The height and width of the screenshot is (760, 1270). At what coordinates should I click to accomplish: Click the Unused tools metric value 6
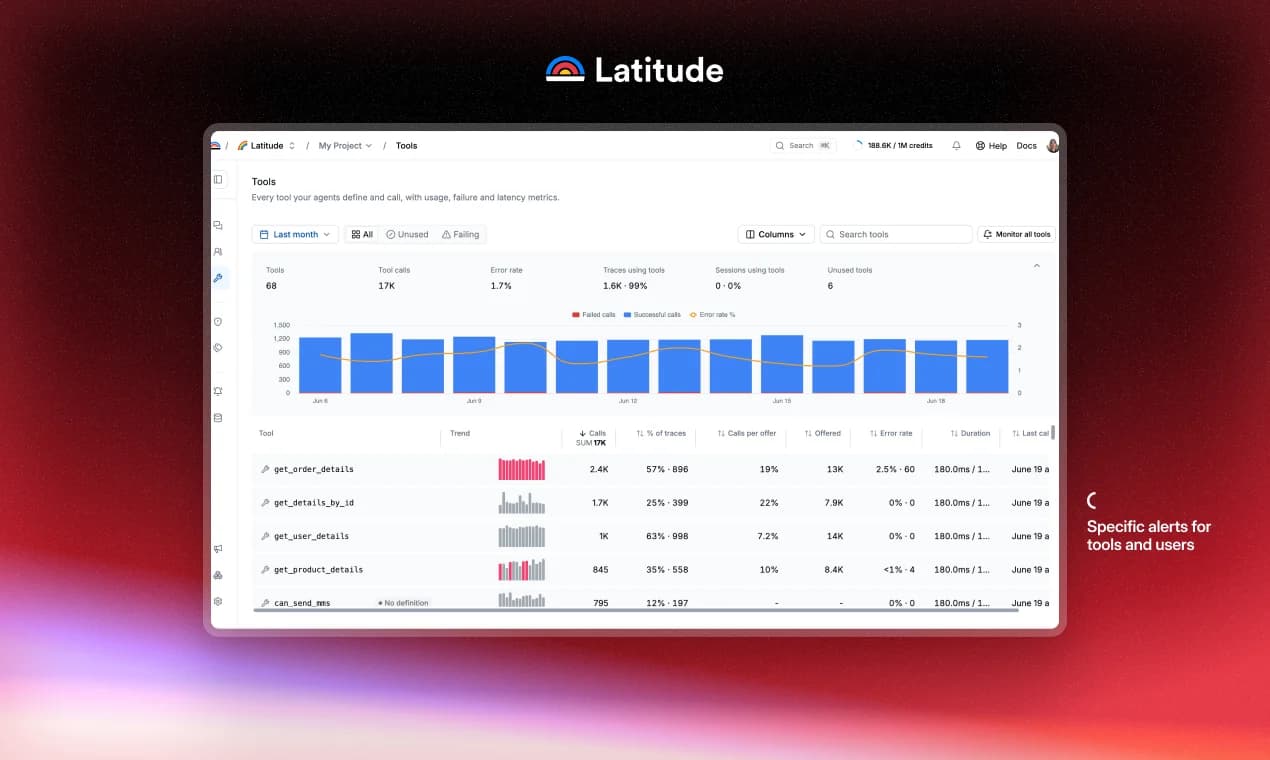pos(830,286)
